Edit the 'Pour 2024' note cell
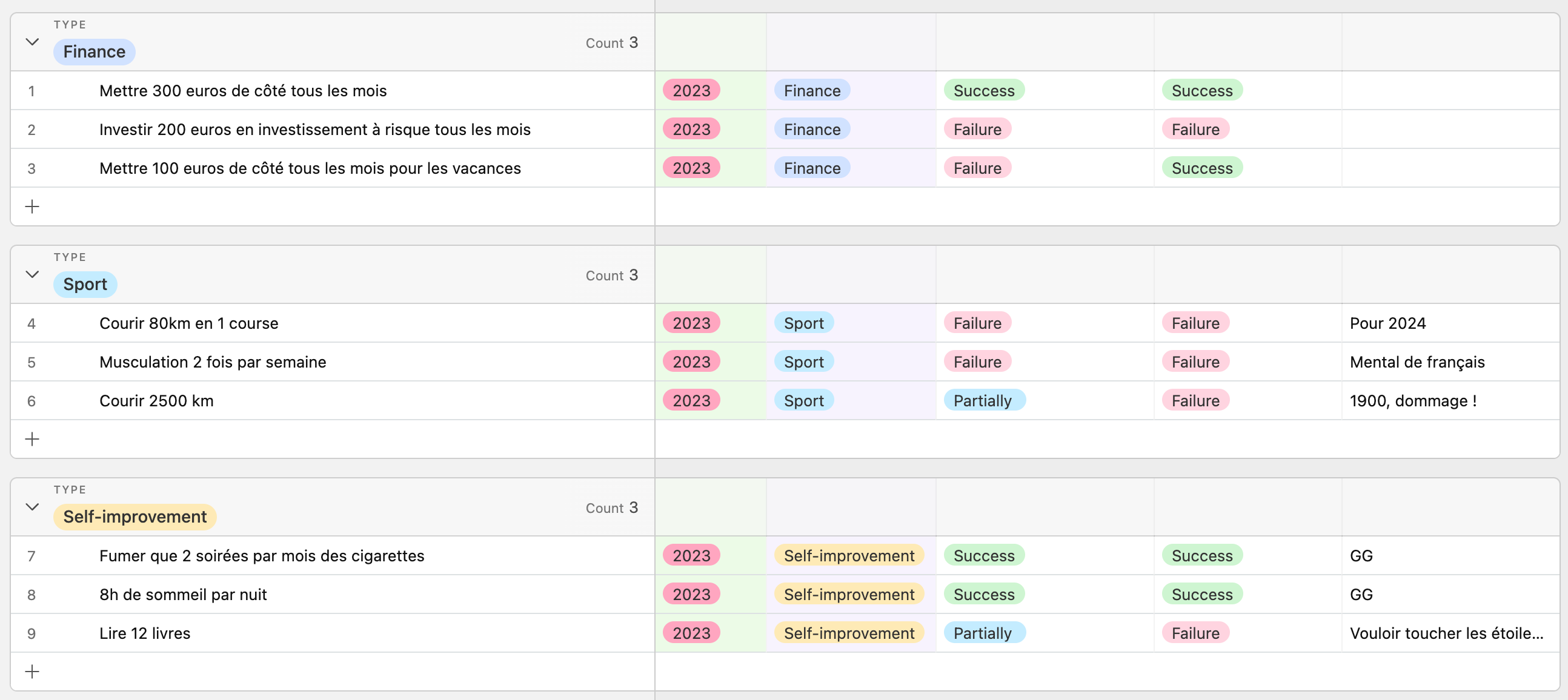This screenshot has width=1568, height=700. [x=1387, y=323]
